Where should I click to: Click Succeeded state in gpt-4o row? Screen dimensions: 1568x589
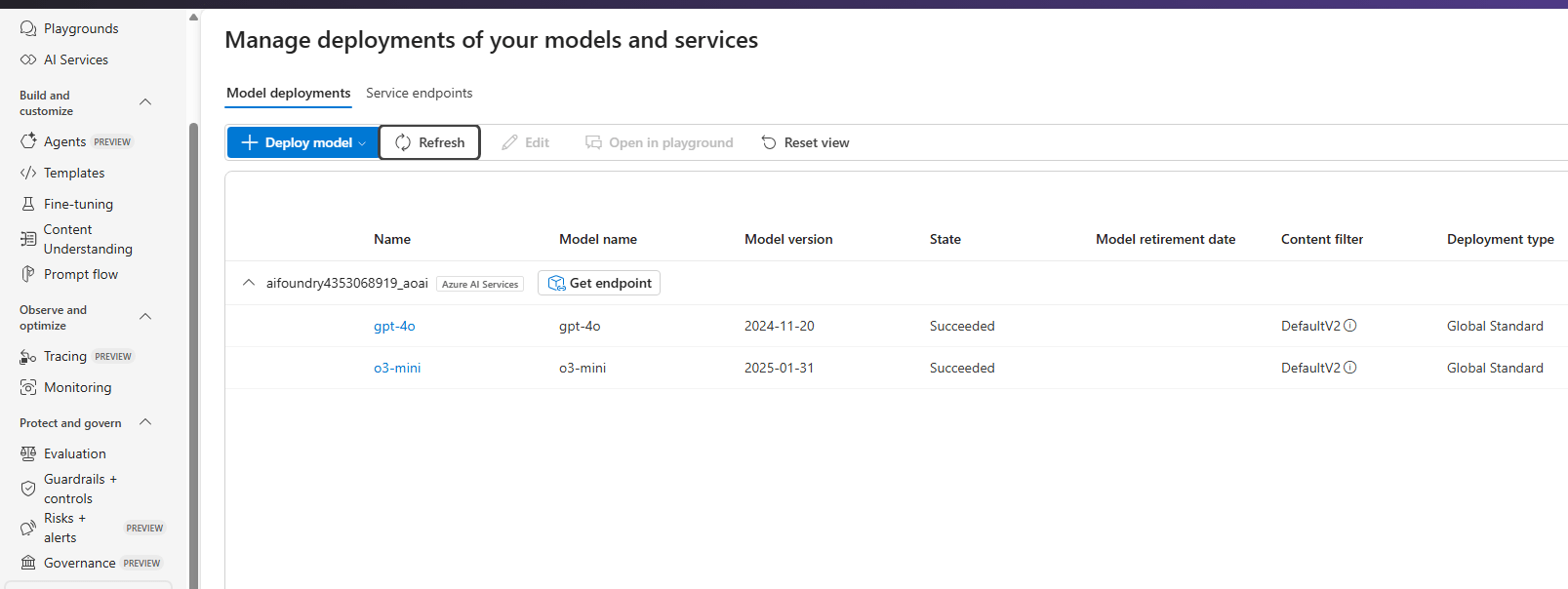click(x=962, y=326)
